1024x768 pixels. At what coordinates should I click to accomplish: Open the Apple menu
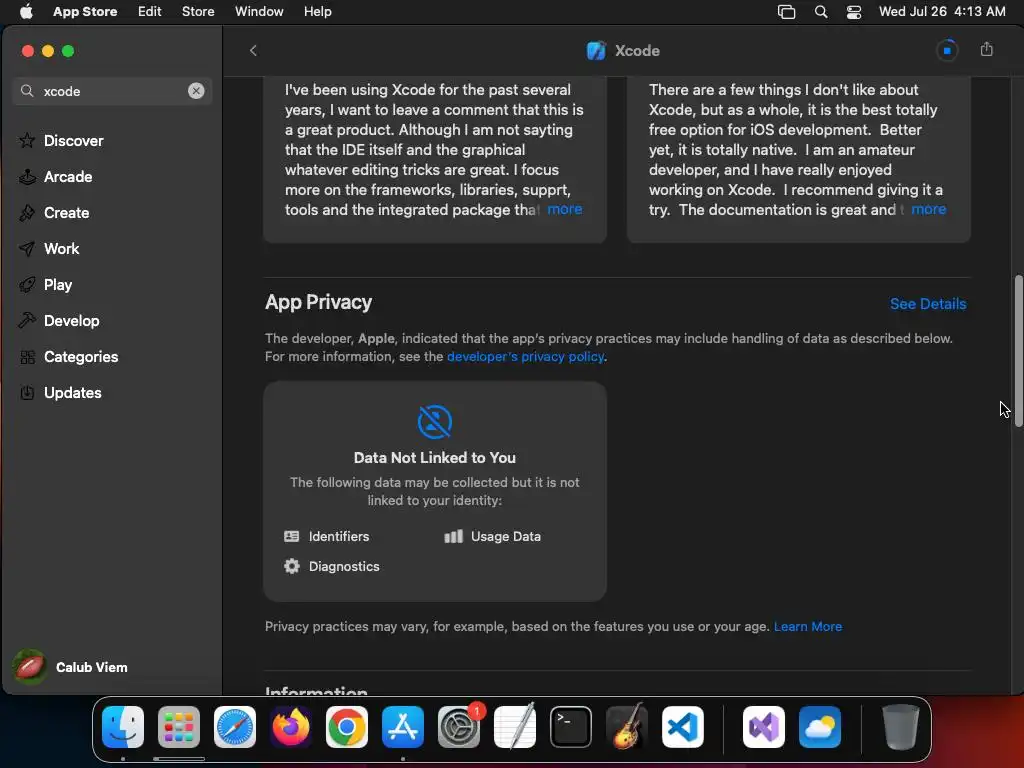[26, 11]
